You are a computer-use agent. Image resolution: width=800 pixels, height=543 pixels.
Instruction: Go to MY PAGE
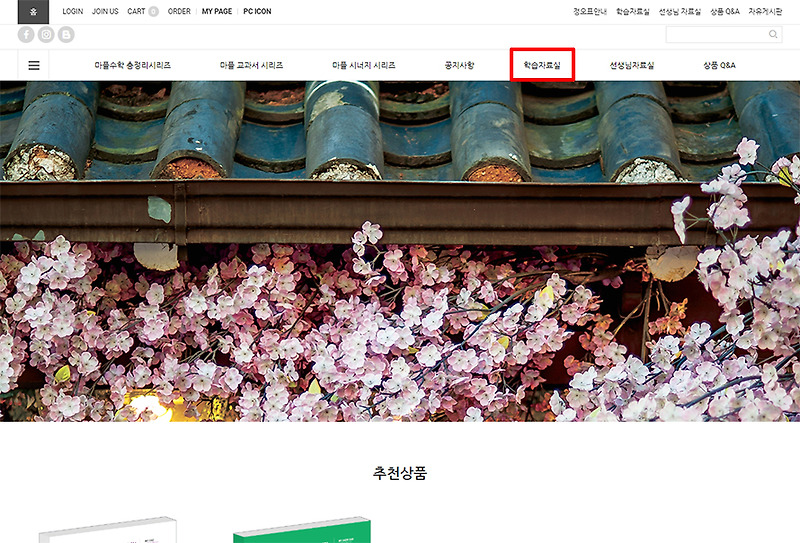point(217,11)
